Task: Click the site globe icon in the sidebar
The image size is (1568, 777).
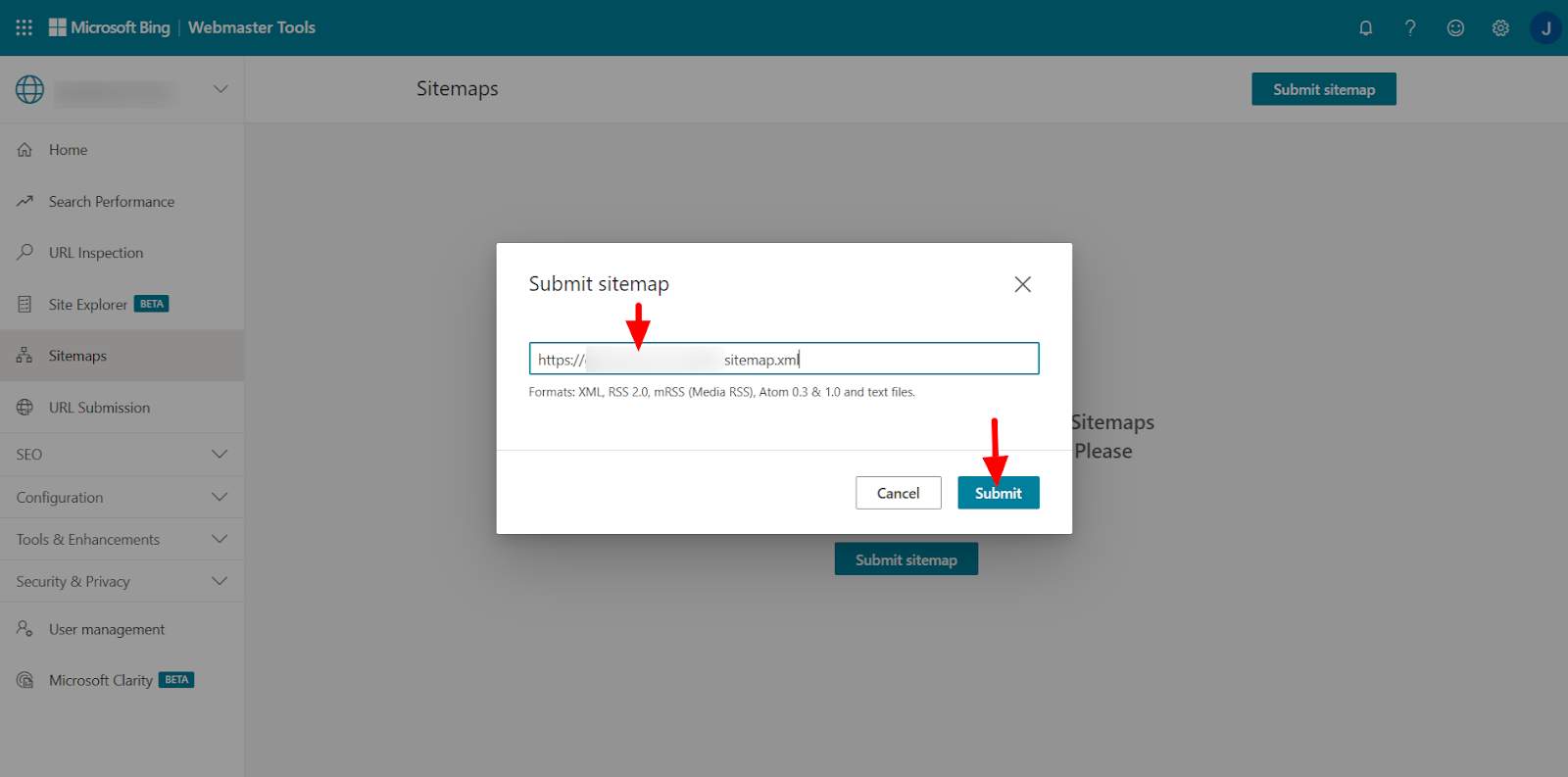Action: [x=29, y=89]
